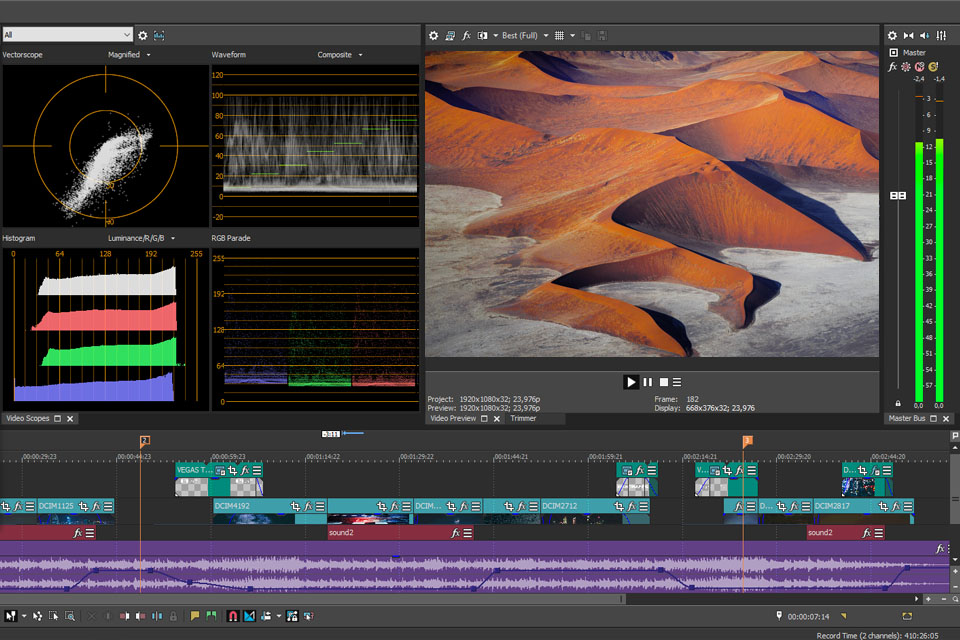
Task: Click update scopes while playing icon
Action: 159,36
